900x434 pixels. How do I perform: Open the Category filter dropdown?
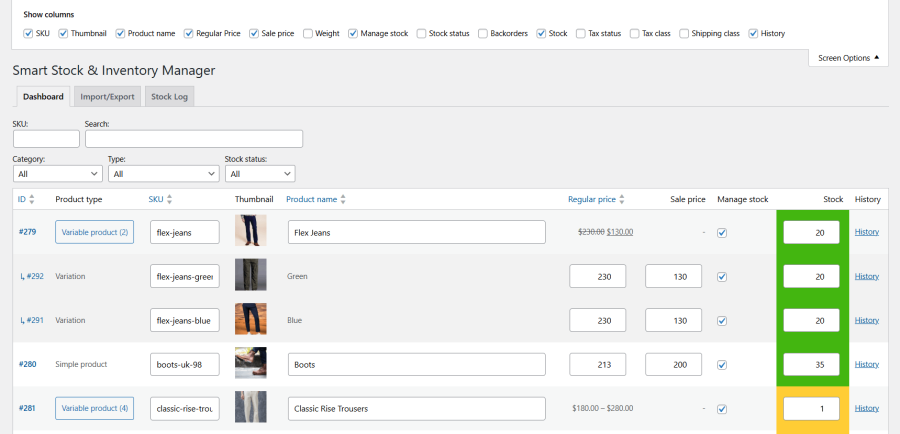point(56,174)
